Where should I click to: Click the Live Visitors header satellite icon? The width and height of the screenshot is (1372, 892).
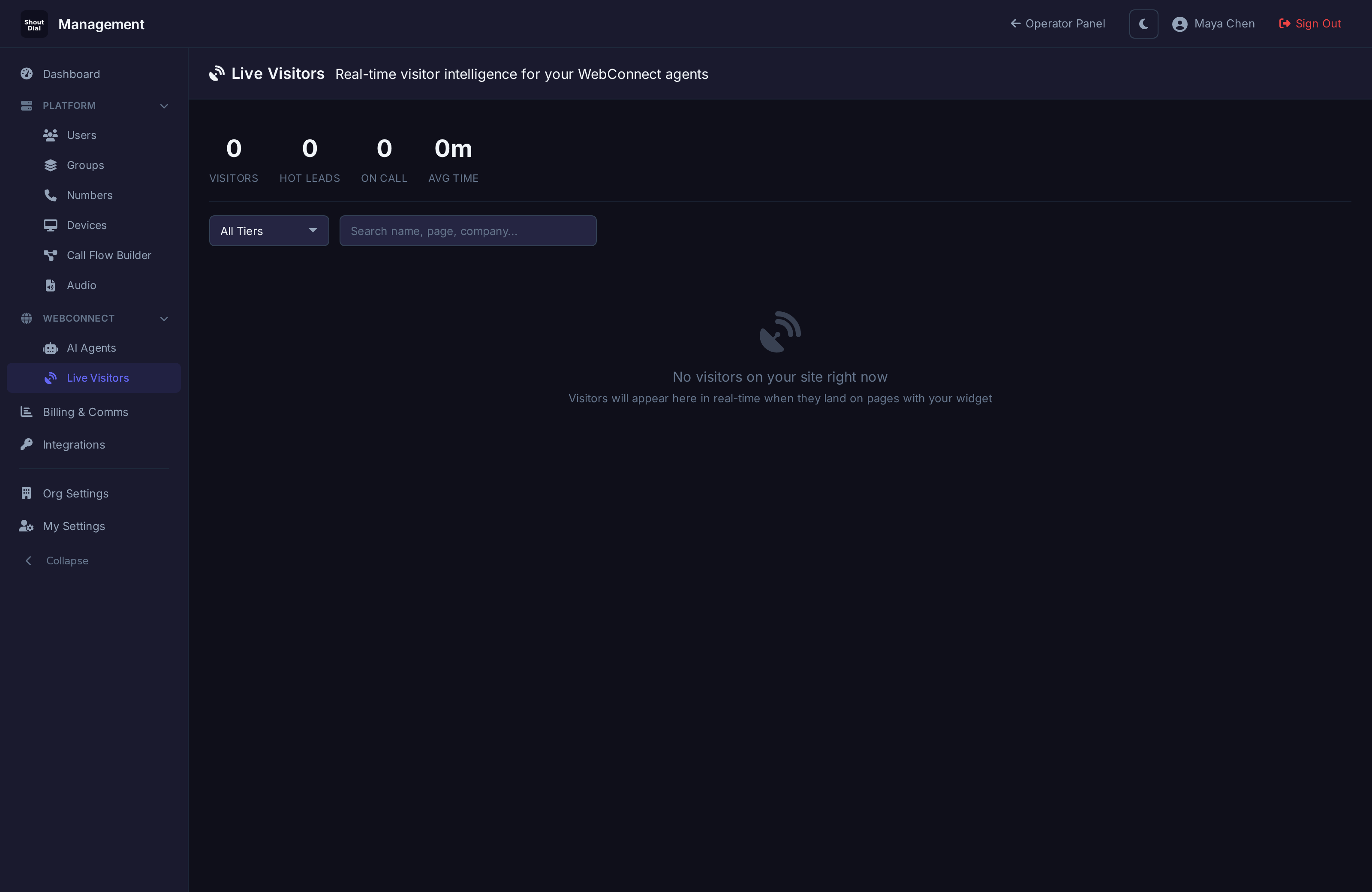pyautogui.click(x=217, y=74)
